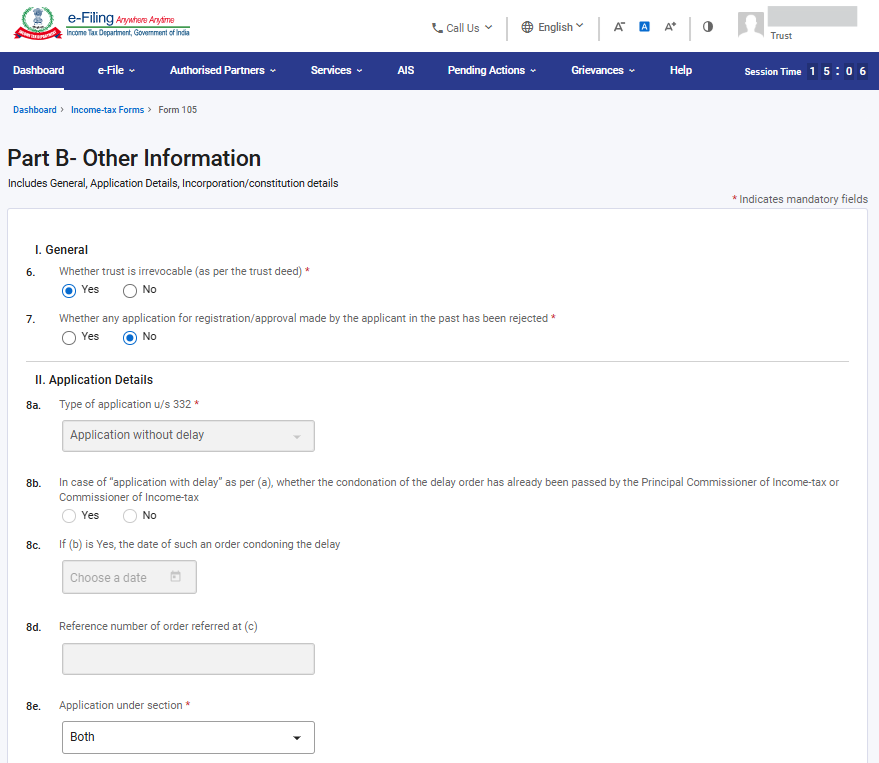Viewport: 879px width, 763px height.
Task: Click the default font size icon
Action: [x=644, y=27]
